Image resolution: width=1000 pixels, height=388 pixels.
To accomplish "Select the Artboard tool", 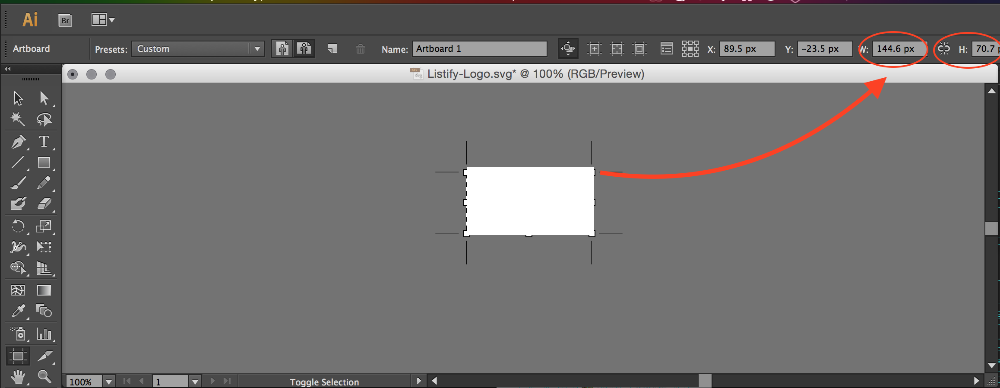I will point(18,355).
